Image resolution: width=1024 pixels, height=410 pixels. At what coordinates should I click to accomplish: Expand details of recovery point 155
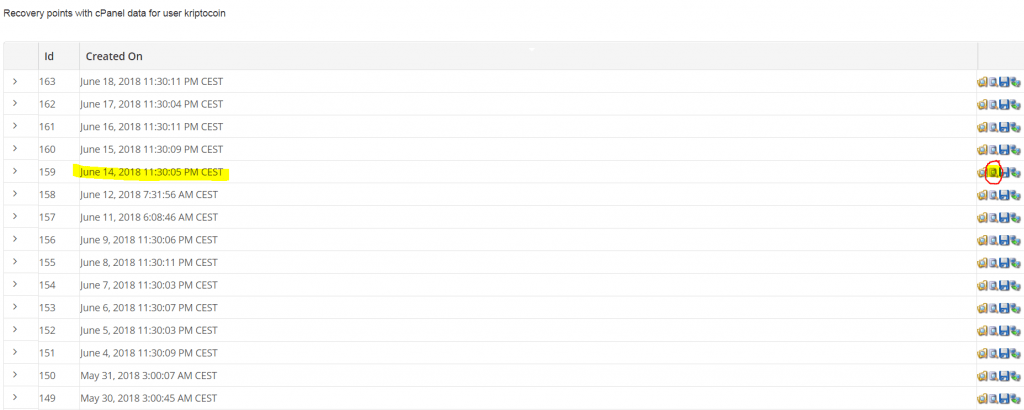point(15,262)
